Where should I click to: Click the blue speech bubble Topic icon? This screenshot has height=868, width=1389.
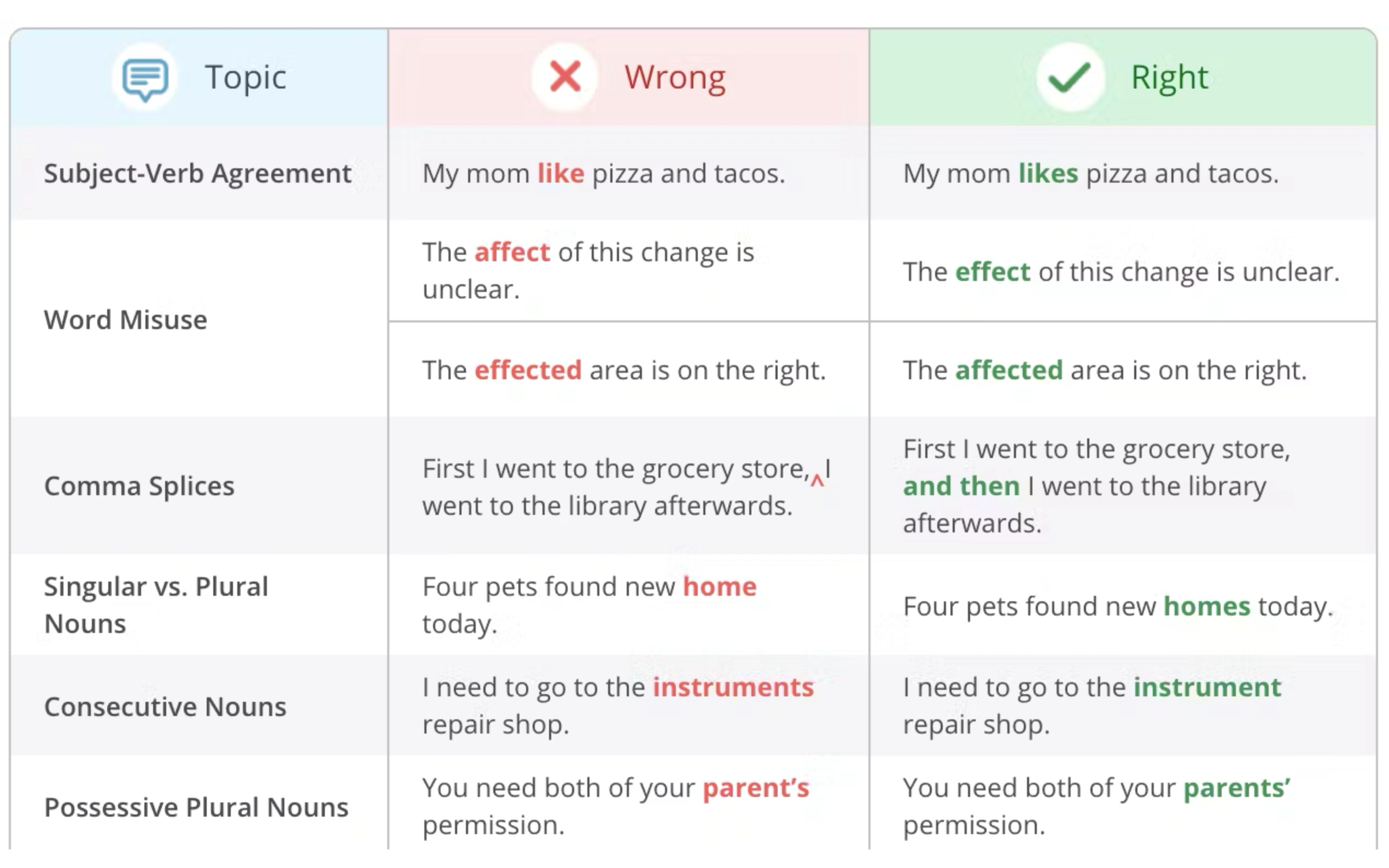(x=145, y=78)
